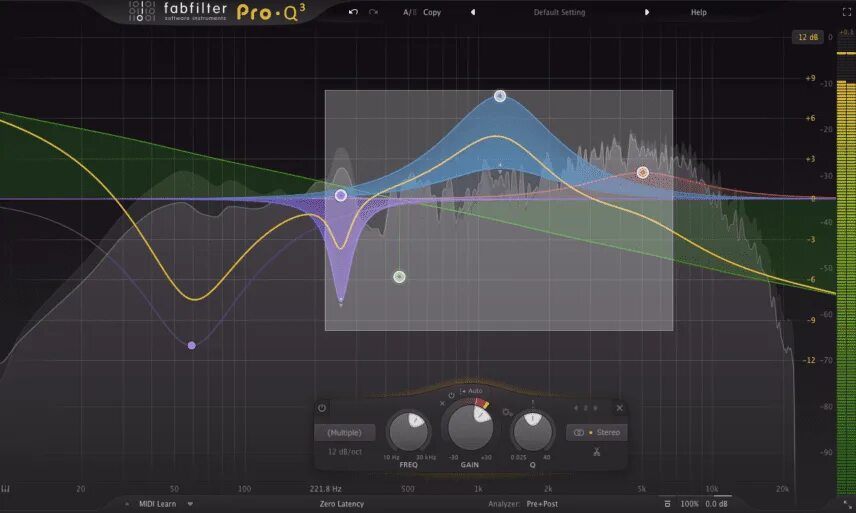The image size is (856, 513).
Task: Toggle the dynamic EQ power icon
Action: (451, 395)
